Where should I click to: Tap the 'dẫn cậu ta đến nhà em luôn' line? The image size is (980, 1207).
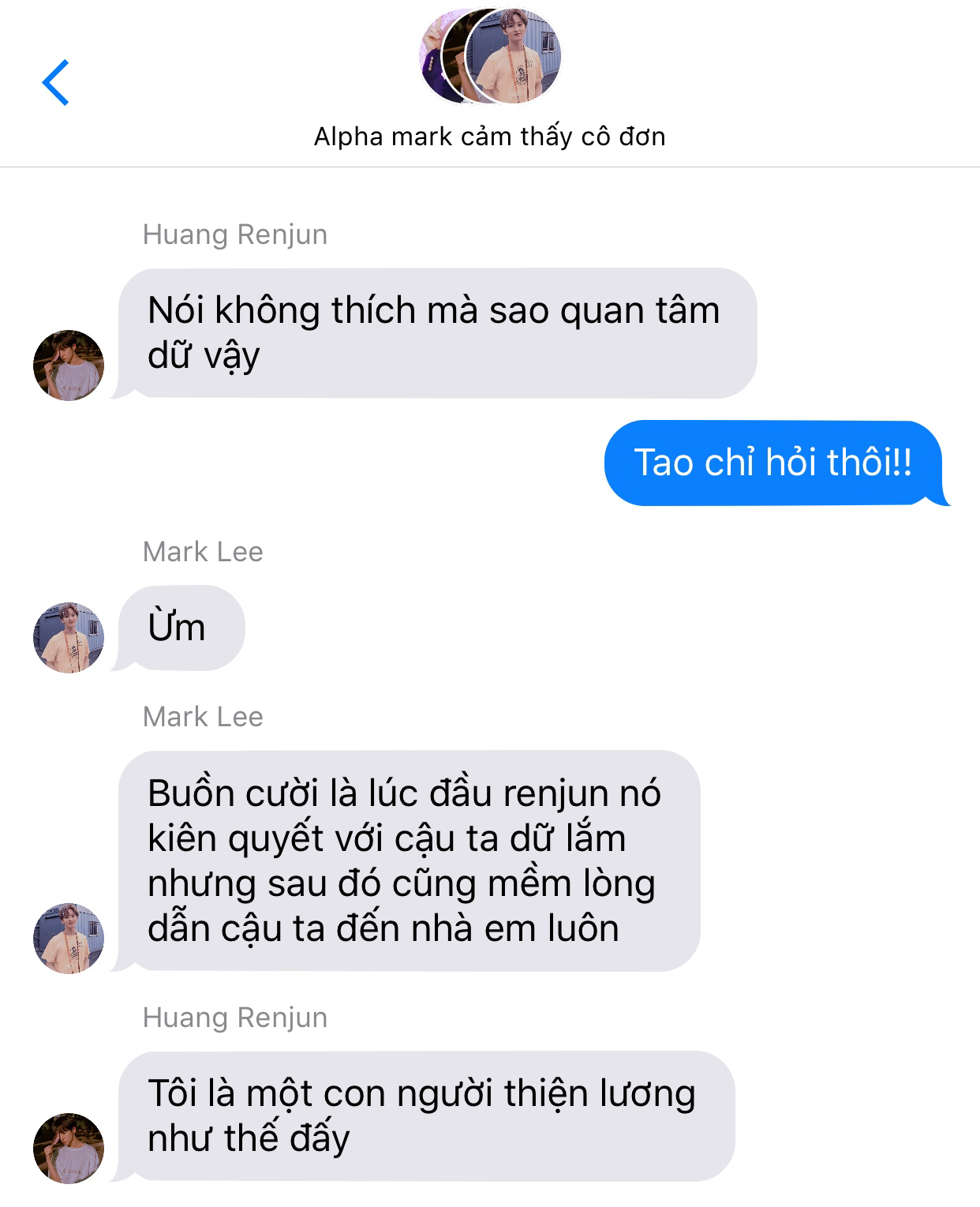[x=383, y=928]
